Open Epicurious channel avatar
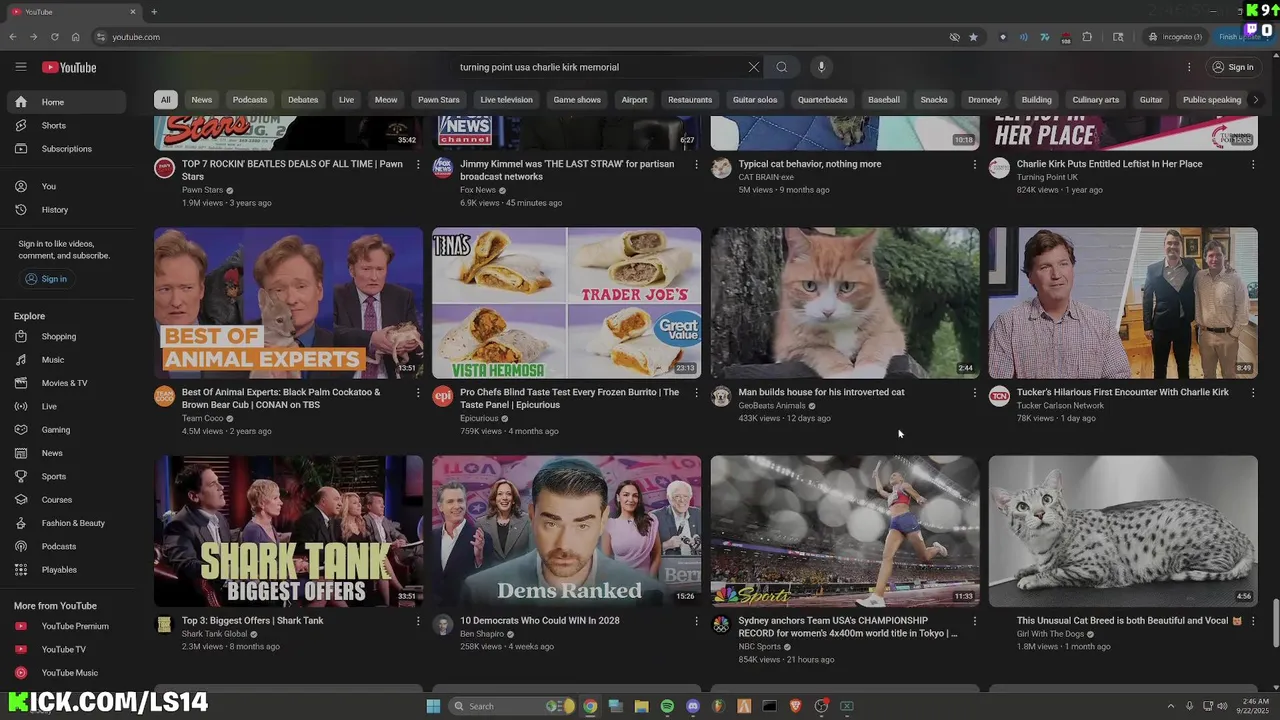The height and width of the screenshot is (720, 1280). click(x=443, y=397)
